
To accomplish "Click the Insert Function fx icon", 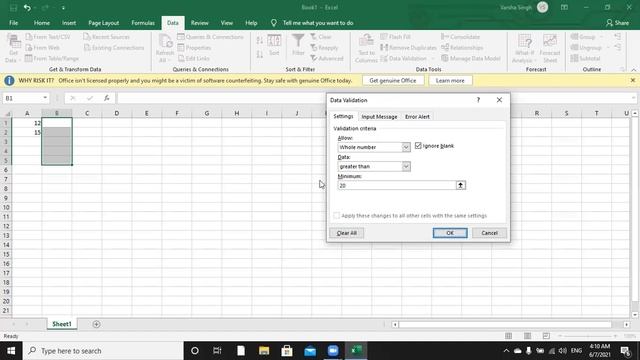I will coord(107,98).
